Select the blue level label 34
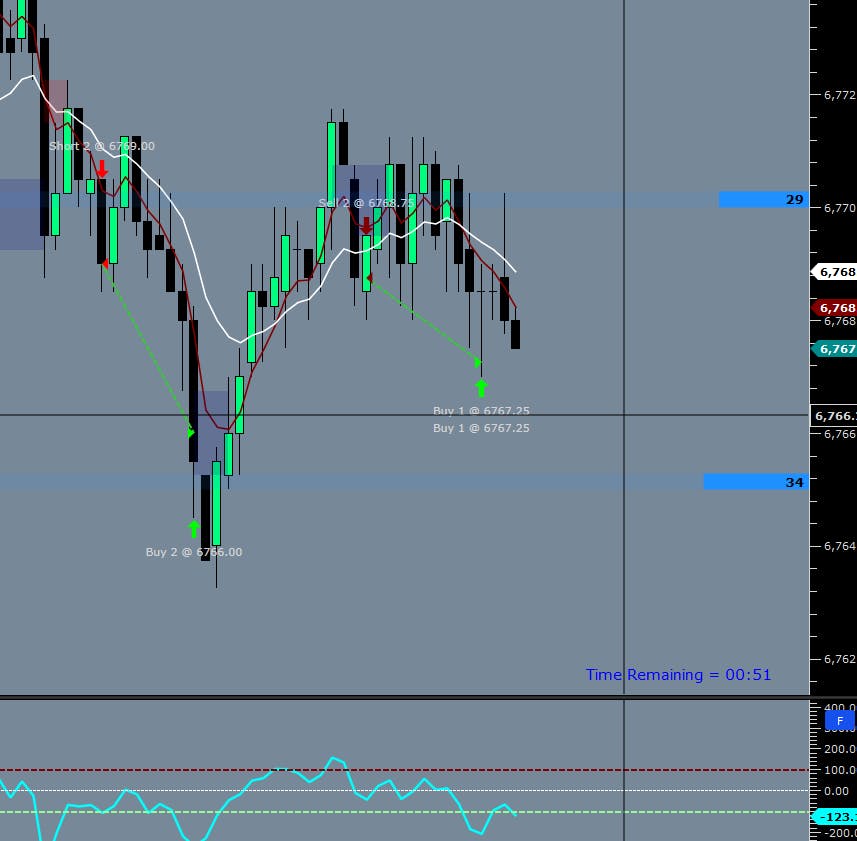The image size is (857, 841). click(x=756, y=482)
